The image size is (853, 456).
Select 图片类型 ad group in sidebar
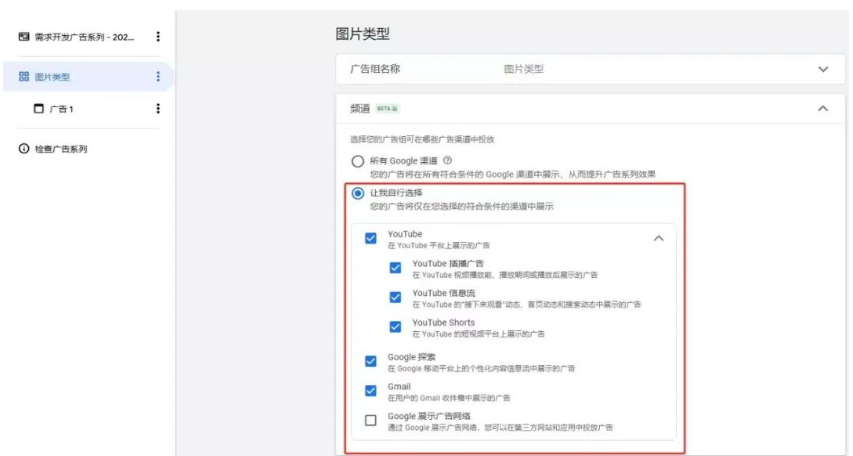point(52,77)
